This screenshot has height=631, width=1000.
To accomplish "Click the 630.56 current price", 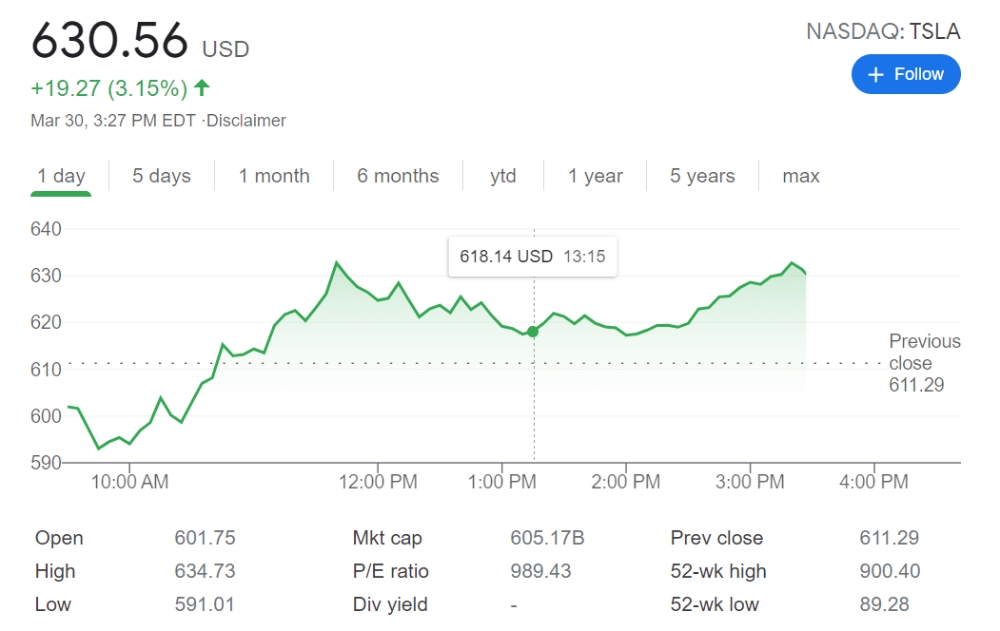I will 110,41.
